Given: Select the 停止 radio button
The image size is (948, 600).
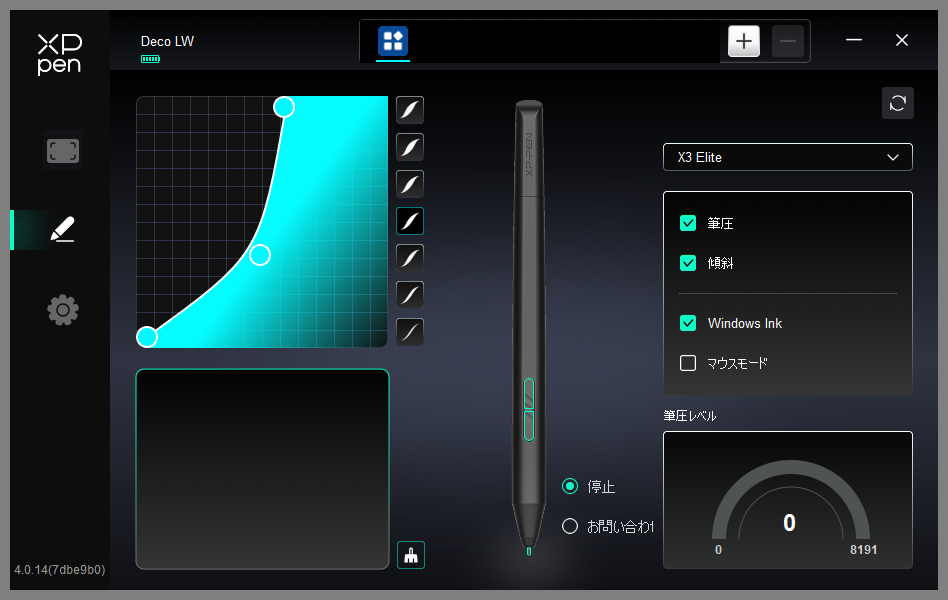Looking at the screenshot, I should coord(570,486).
